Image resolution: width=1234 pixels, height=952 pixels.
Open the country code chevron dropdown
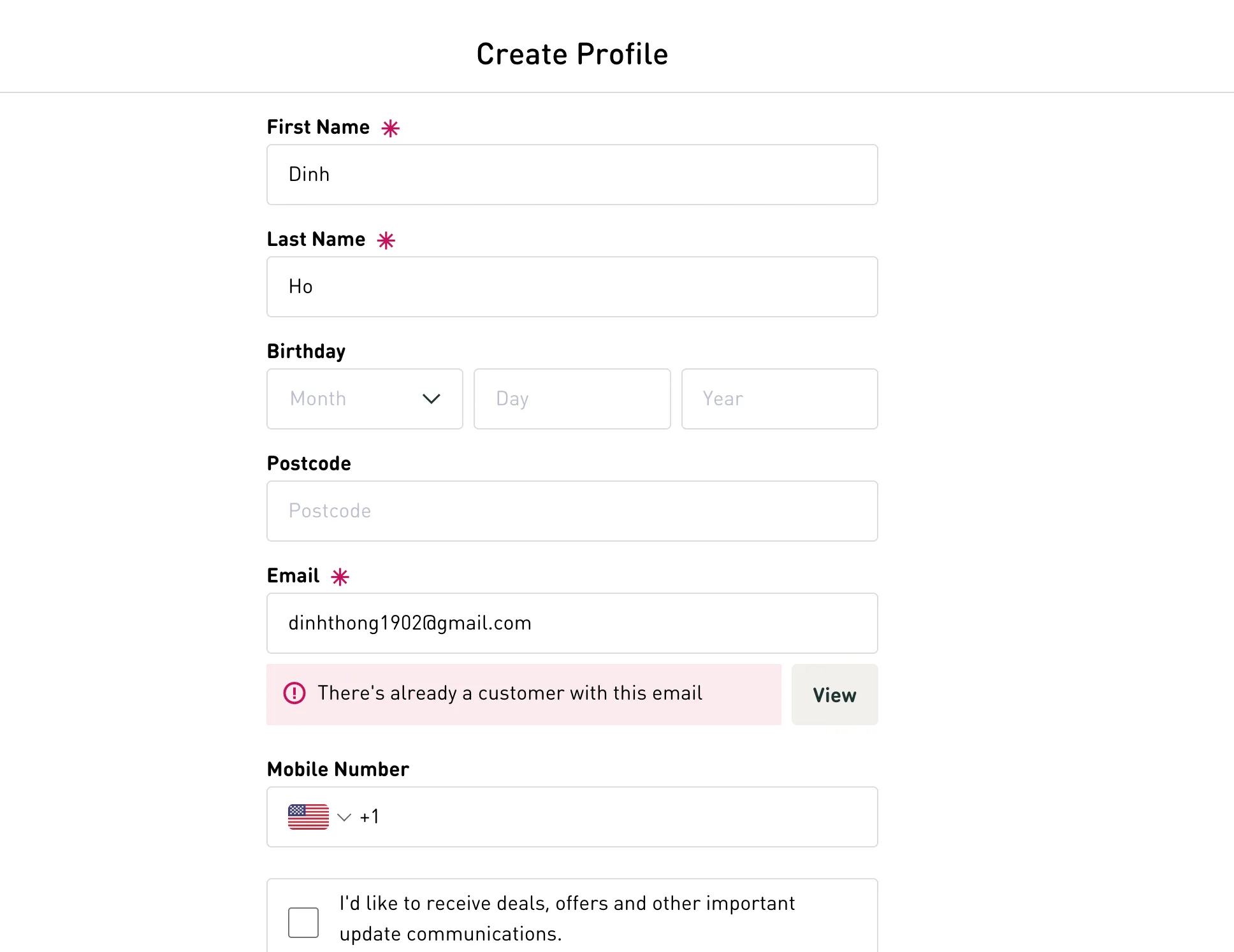[x=344, y=818]
